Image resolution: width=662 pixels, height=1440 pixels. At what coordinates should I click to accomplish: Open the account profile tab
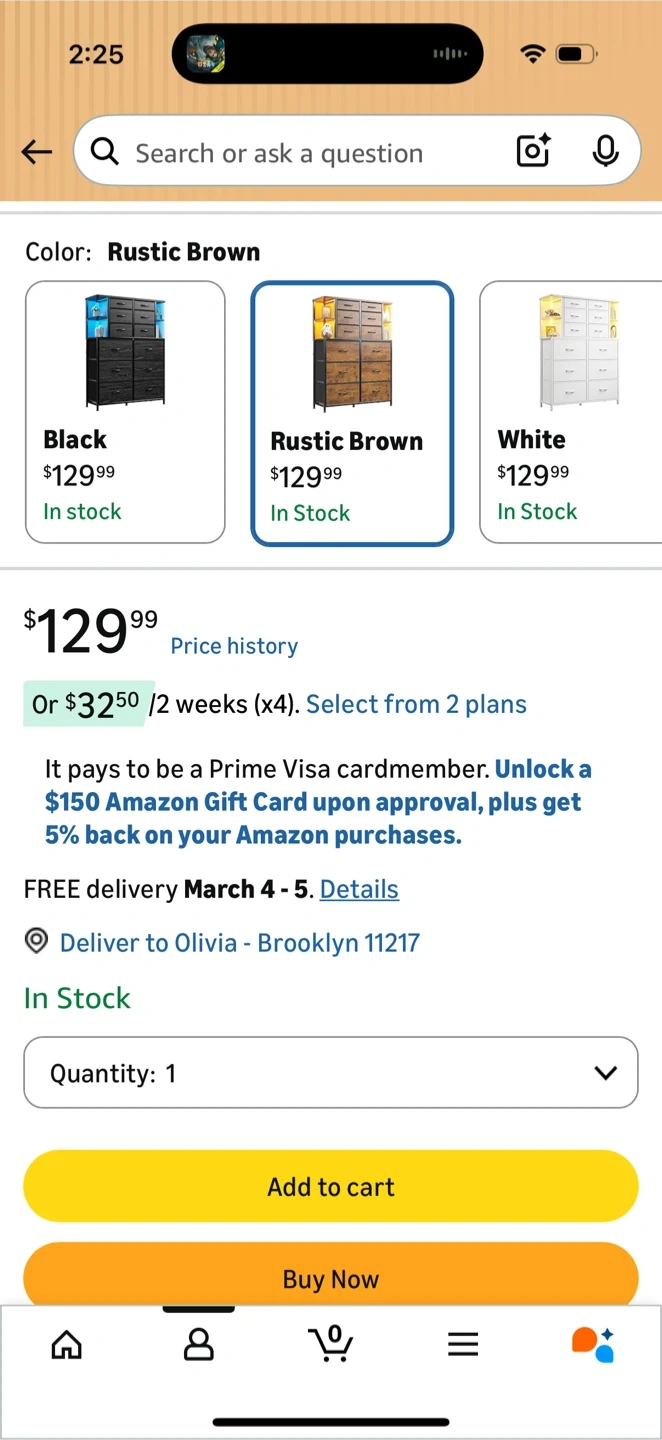click(x=199, y=1345)
